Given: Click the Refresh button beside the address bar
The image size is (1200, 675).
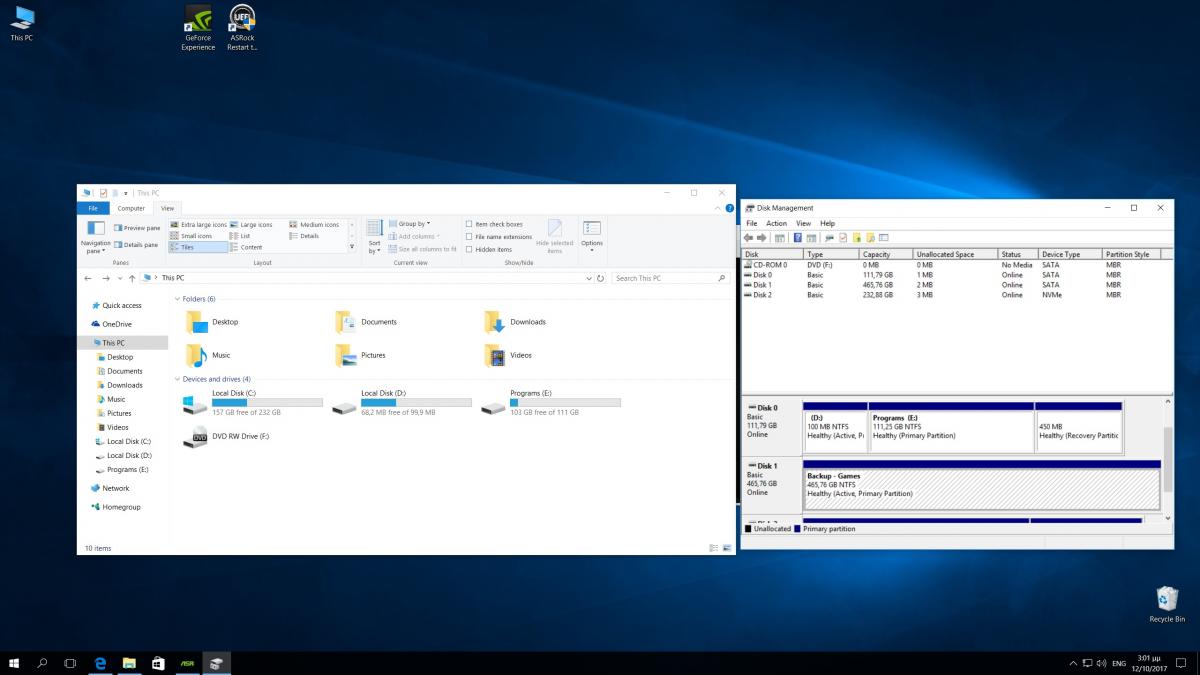Looking at the screenshot, I should tap(600, 278).
